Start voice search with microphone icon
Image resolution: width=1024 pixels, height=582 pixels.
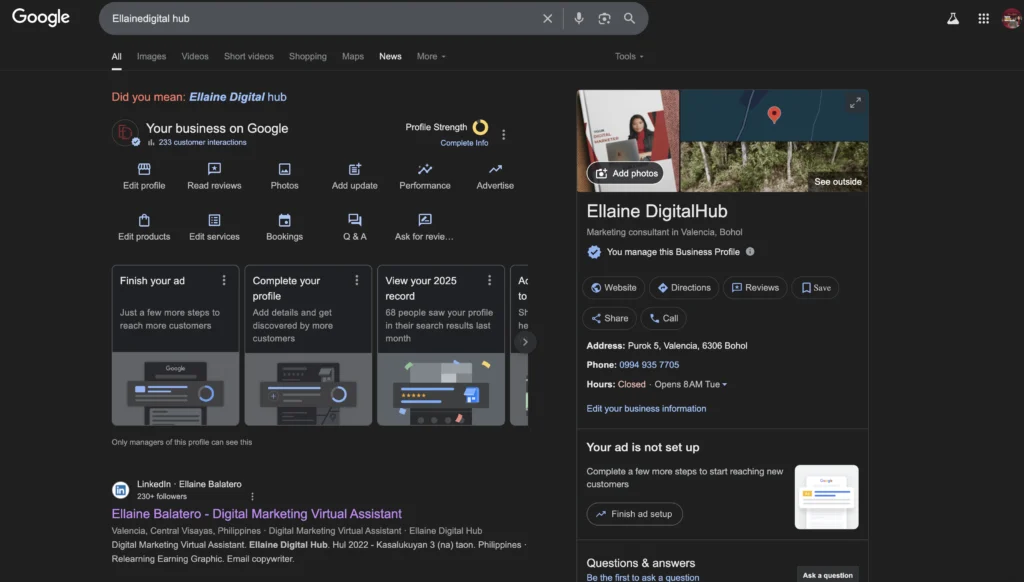click(x=579, y=18)
